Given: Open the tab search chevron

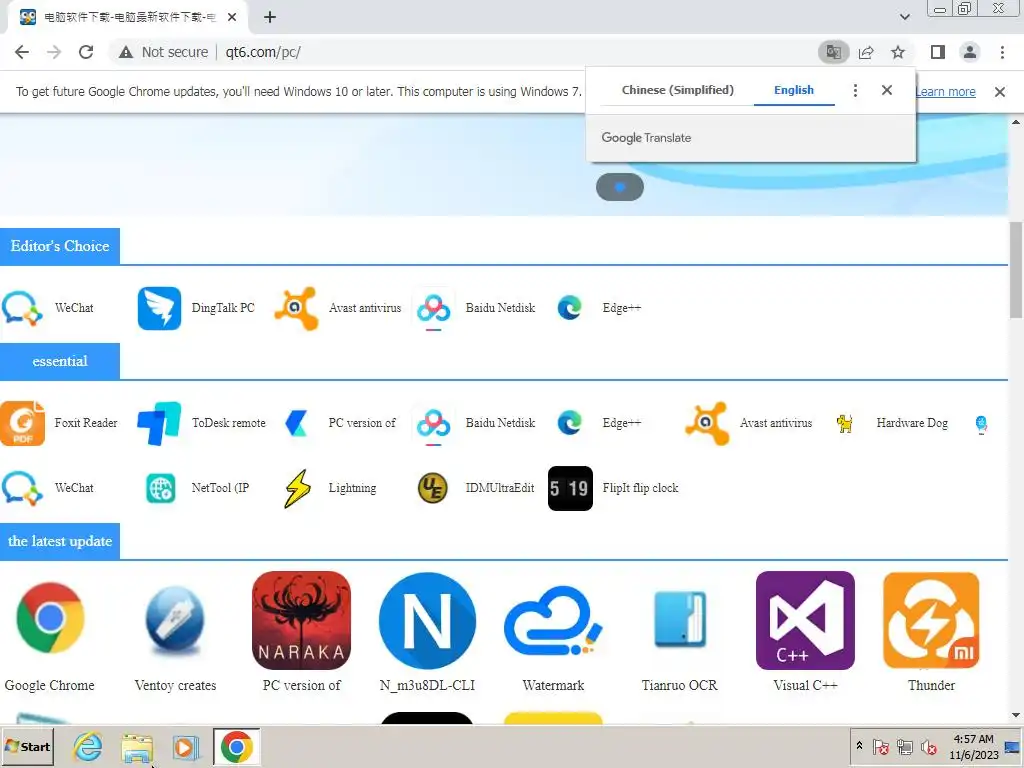Looking at the screenshot, I should 904,17.
